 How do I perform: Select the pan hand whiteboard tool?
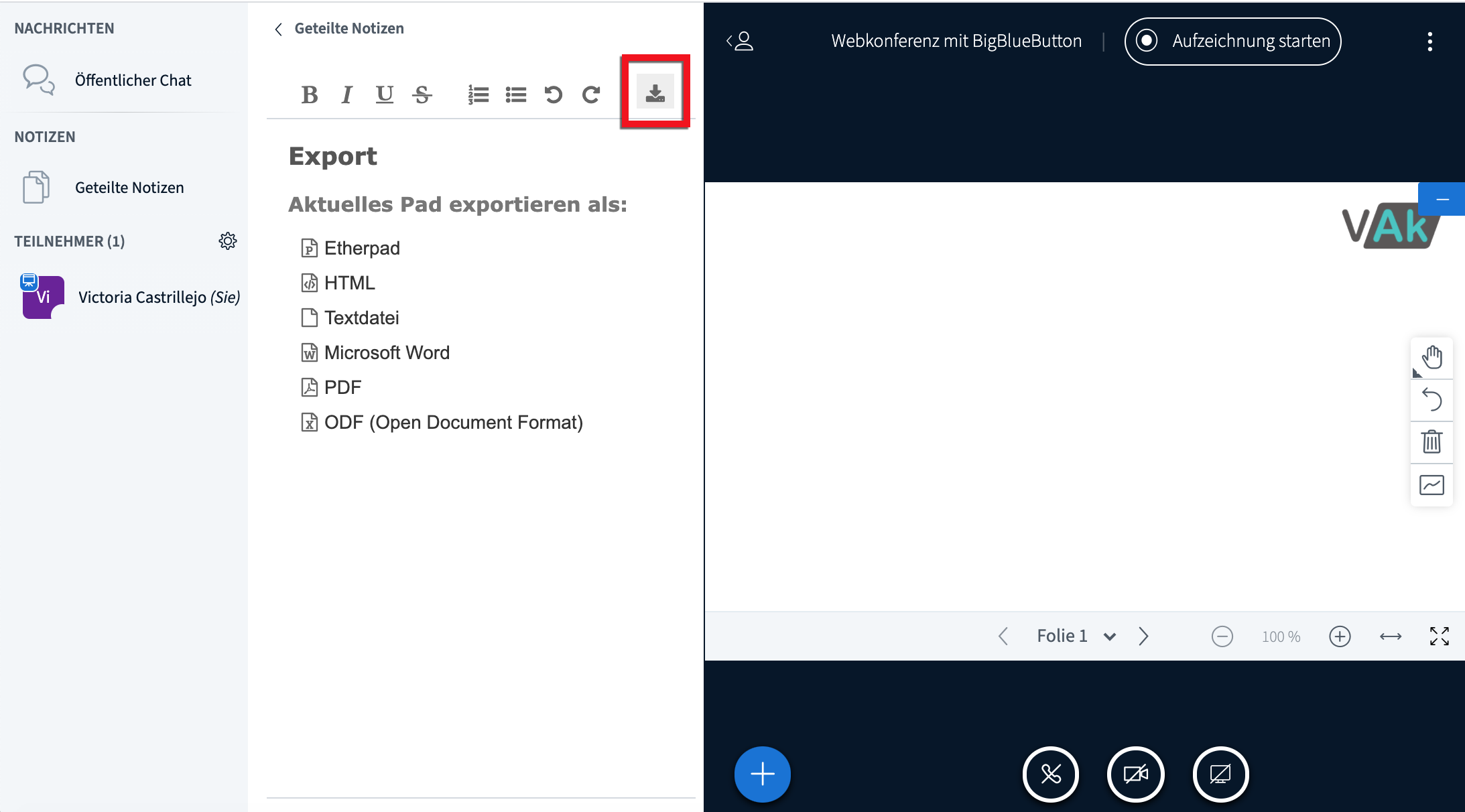tap(1432, 358)
